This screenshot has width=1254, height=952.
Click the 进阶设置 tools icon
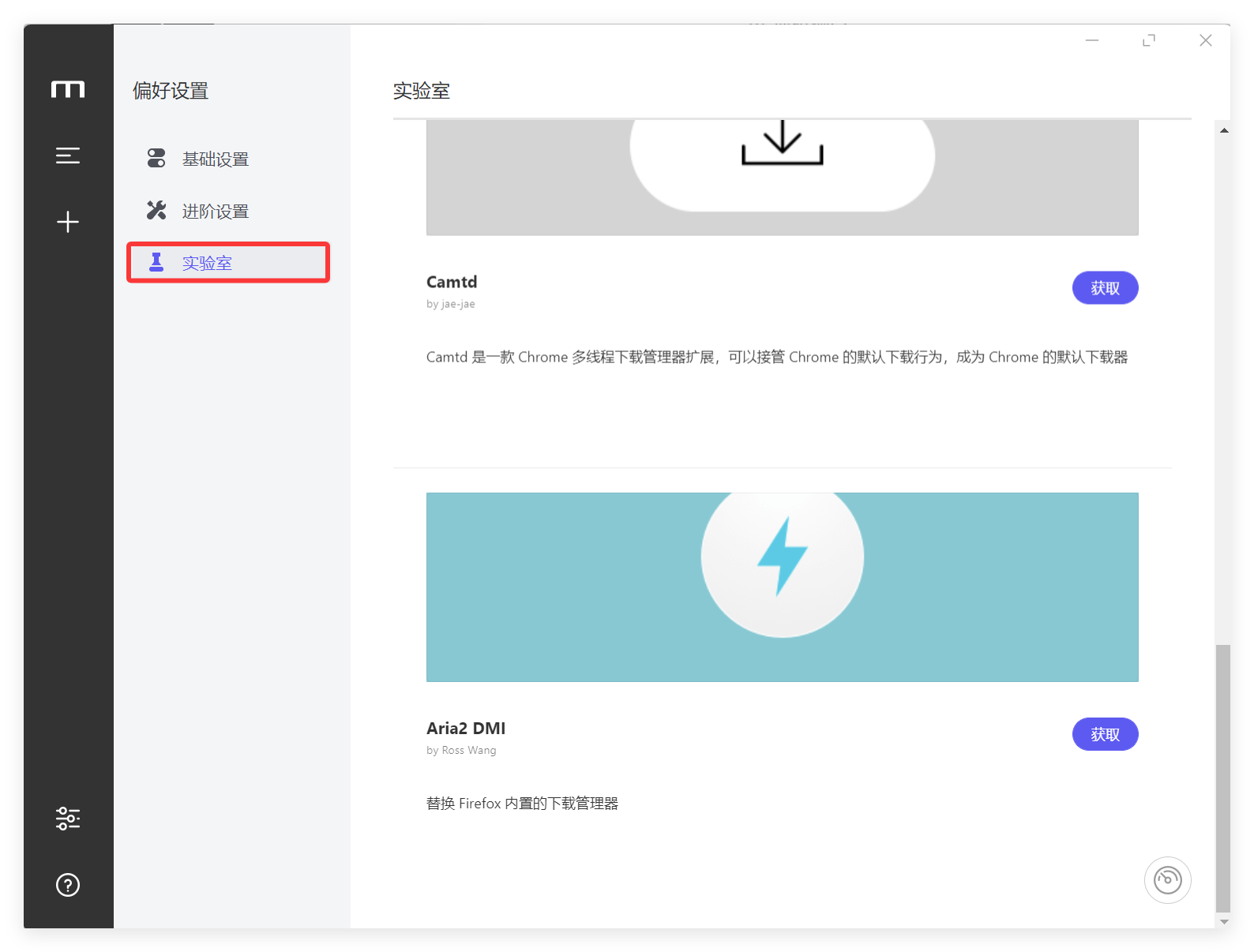(156, 211)
